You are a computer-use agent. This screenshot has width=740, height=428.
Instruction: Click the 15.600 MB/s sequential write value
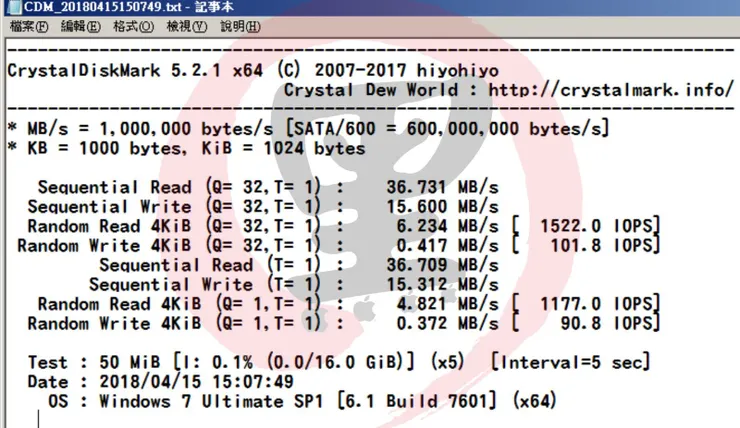pyautogui.click(x=443, y=207)
